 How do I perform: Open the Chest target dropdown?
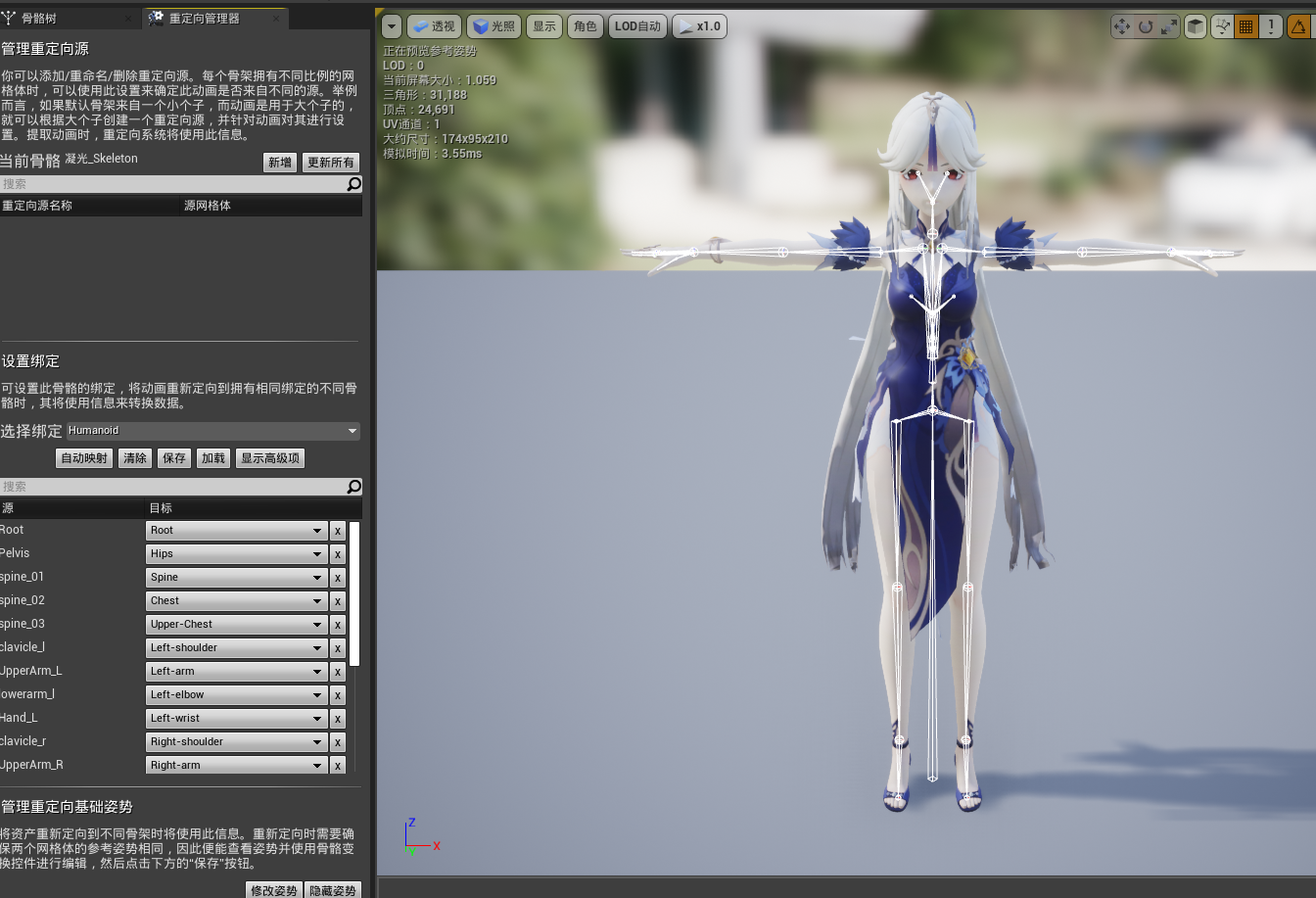pyautogui.click(x=236, y=601)
